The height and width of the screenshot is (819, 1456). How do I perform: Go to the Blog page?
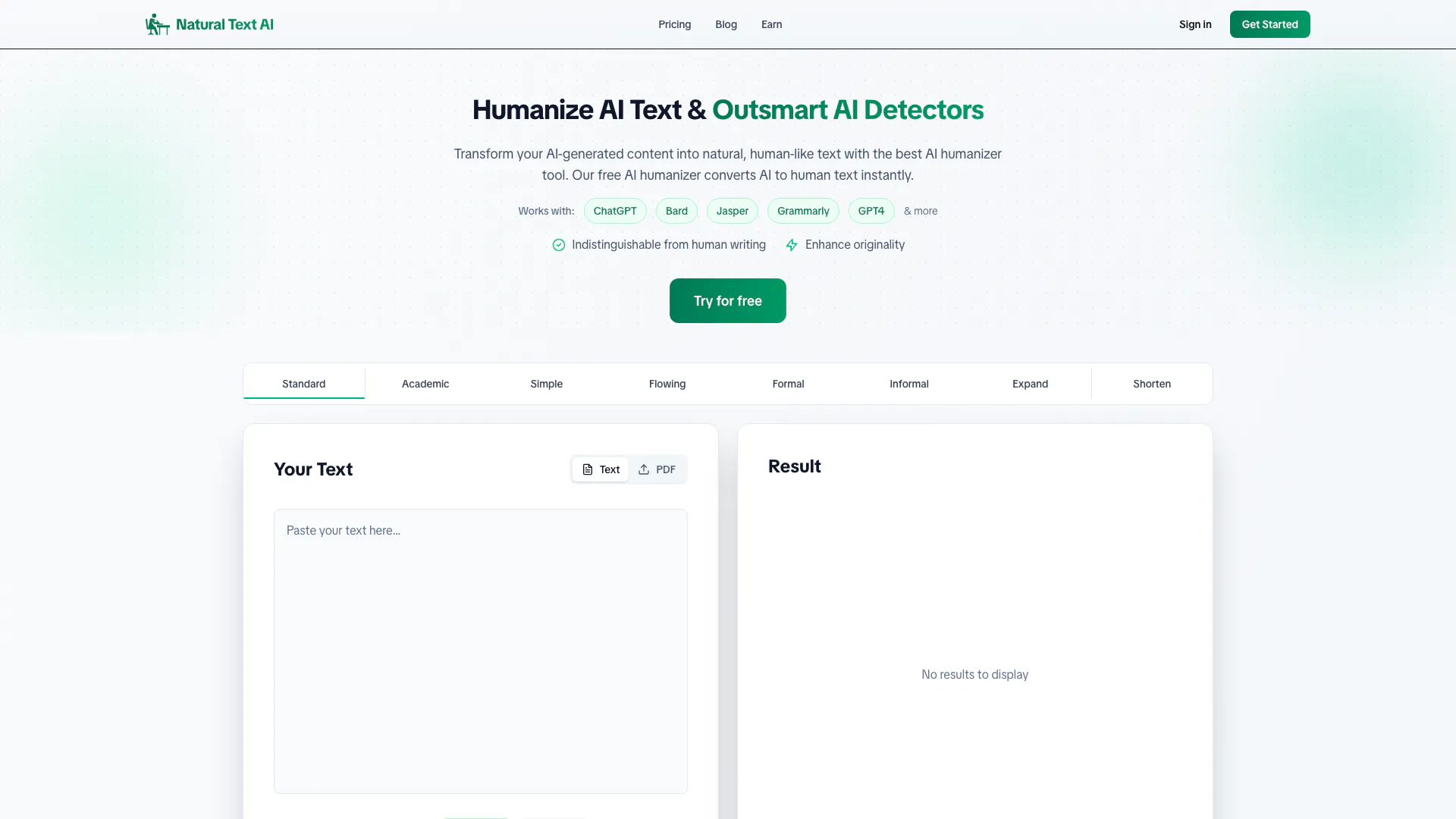coord(726,24)
